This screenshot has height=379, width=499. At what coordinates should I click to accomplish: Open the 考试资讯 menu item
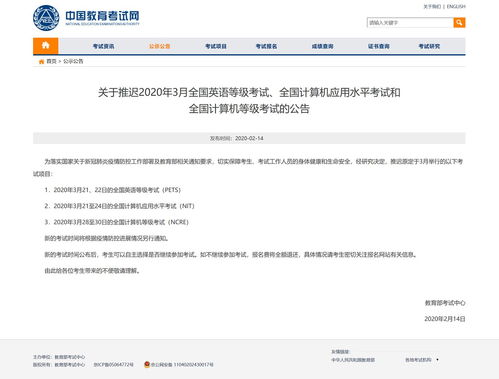pyautogui.click(x=103, y=46)
